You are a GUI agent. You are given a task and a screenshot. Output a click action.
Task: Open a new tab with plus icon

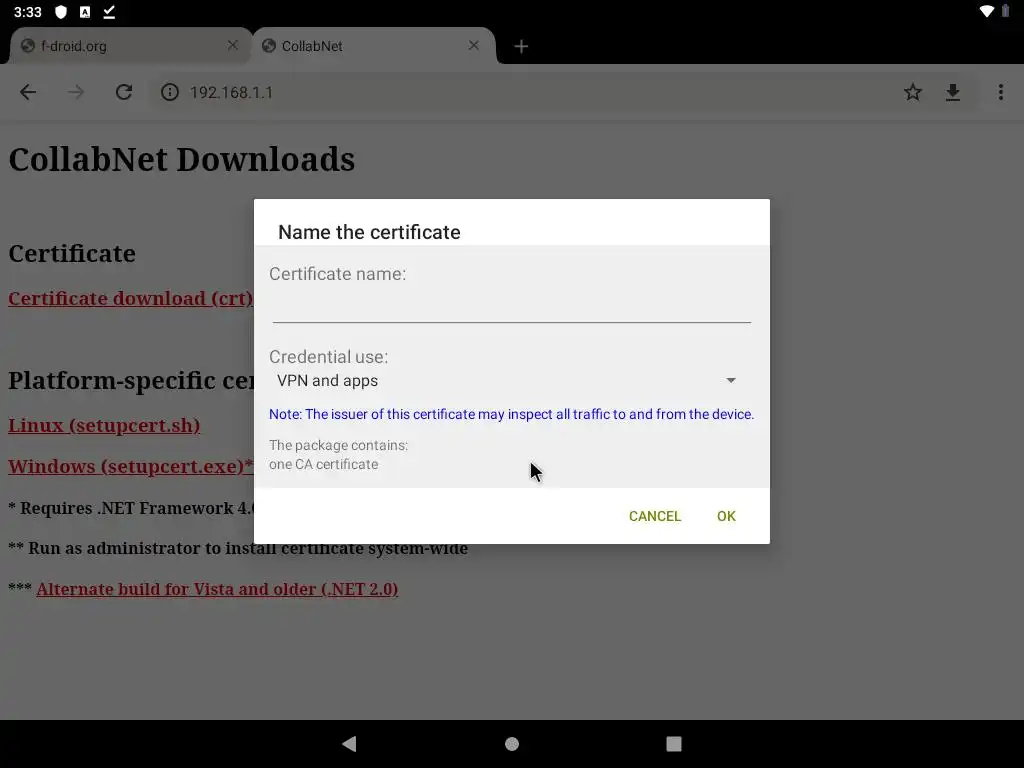520,46
